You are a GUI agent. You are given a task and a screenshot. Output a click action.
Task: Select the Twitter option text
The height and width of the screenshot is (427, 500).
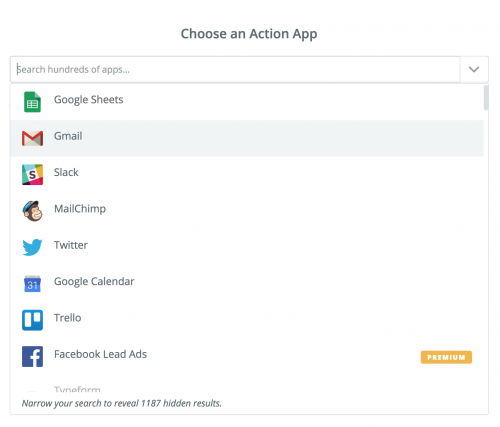coord(71,245)
